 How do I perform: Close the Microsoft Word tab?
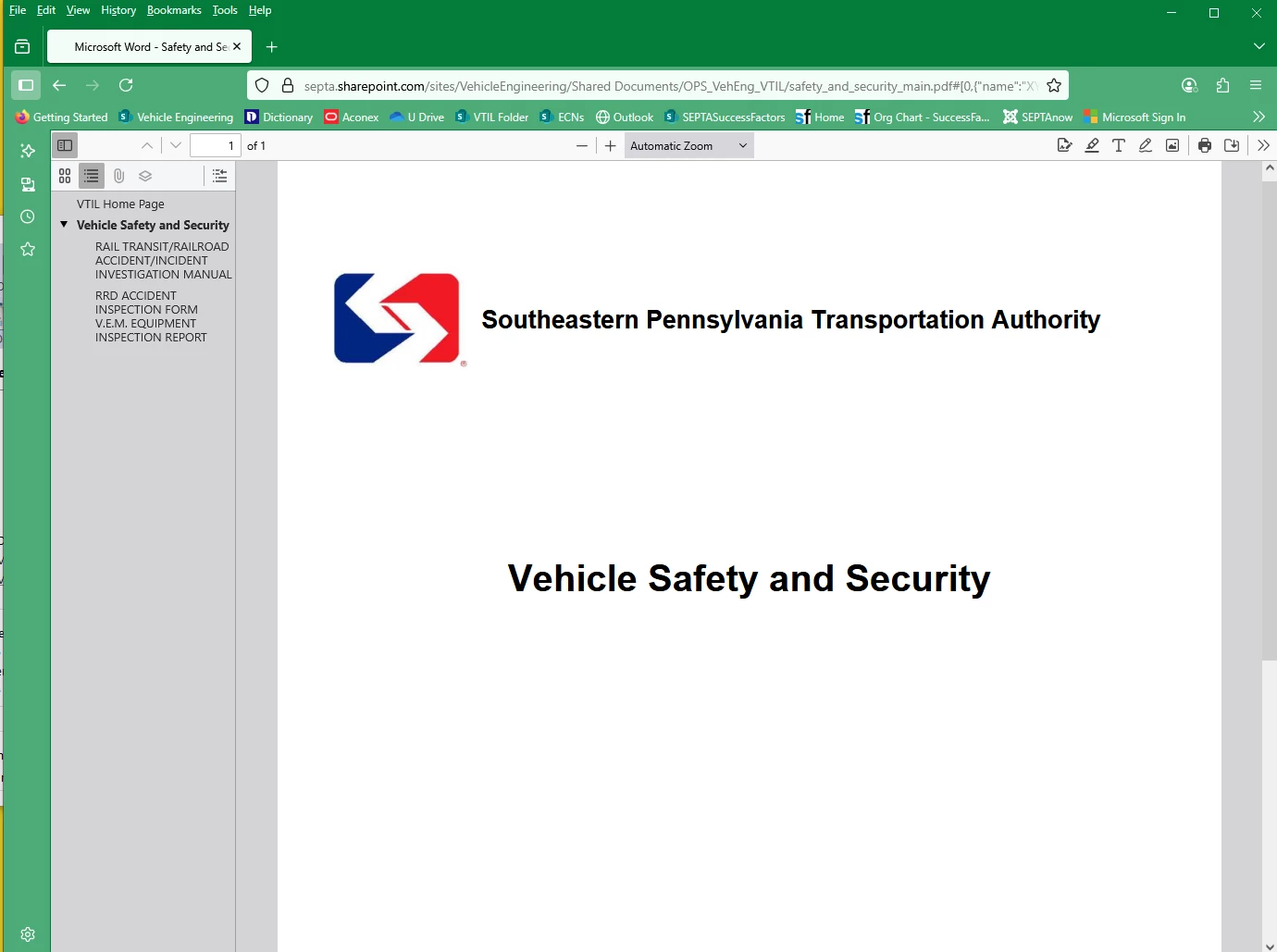tap(237, 46)
